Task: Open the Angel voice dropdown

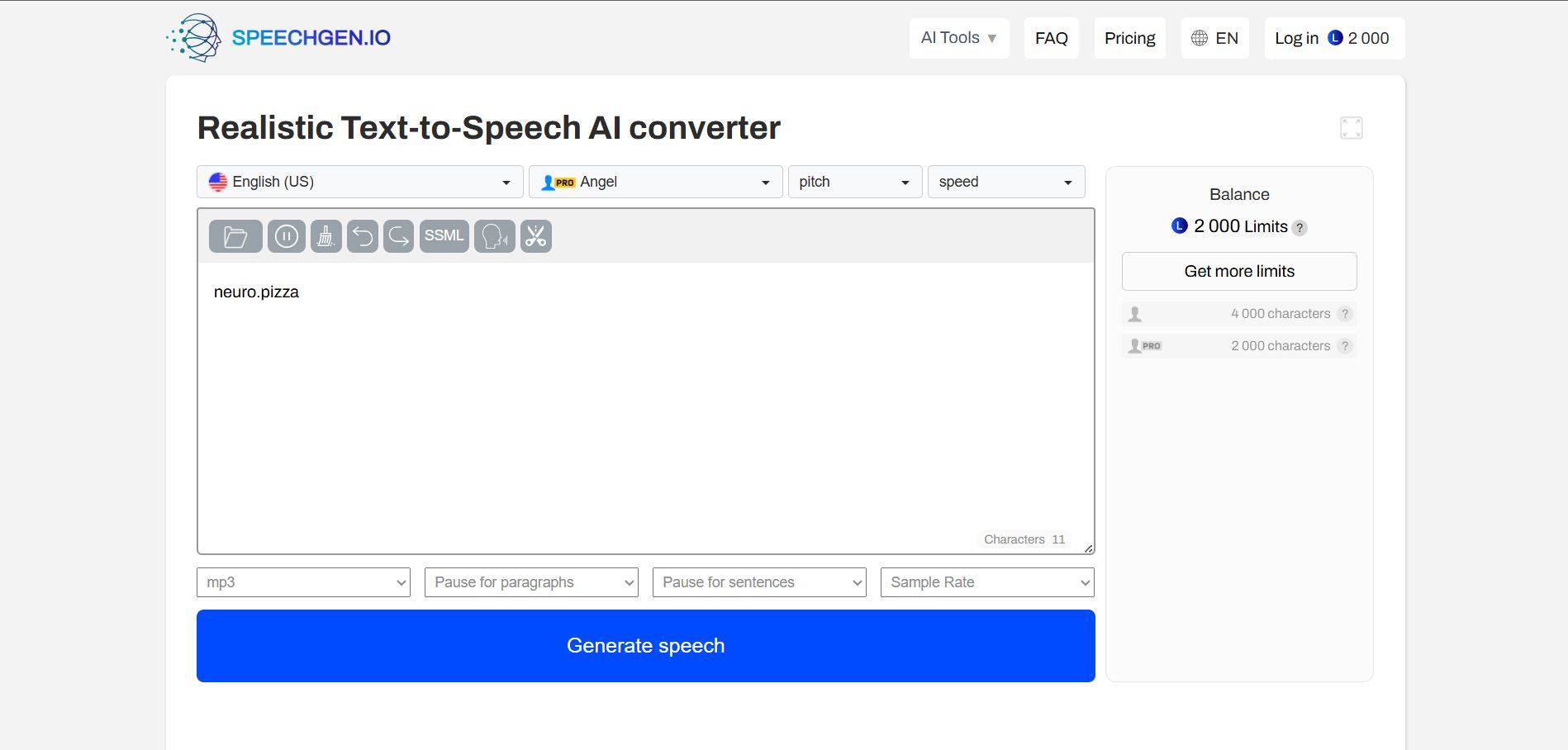Action: point(655,182)
